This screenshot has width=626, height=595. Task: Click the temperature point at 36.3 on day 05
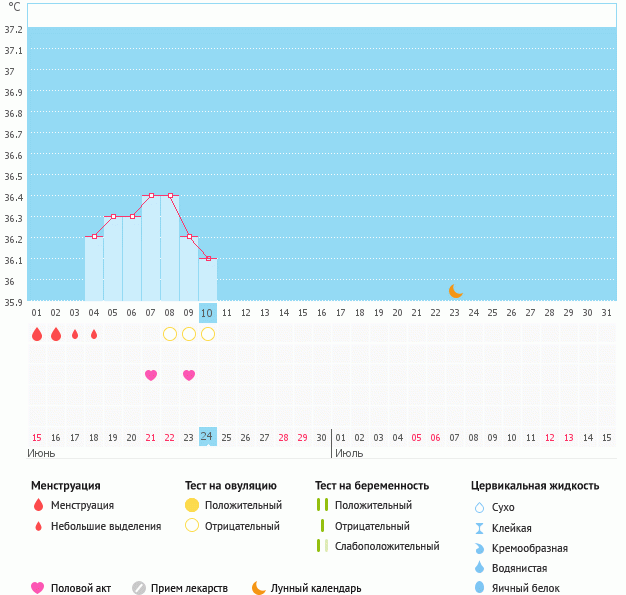tap(113, 216)
